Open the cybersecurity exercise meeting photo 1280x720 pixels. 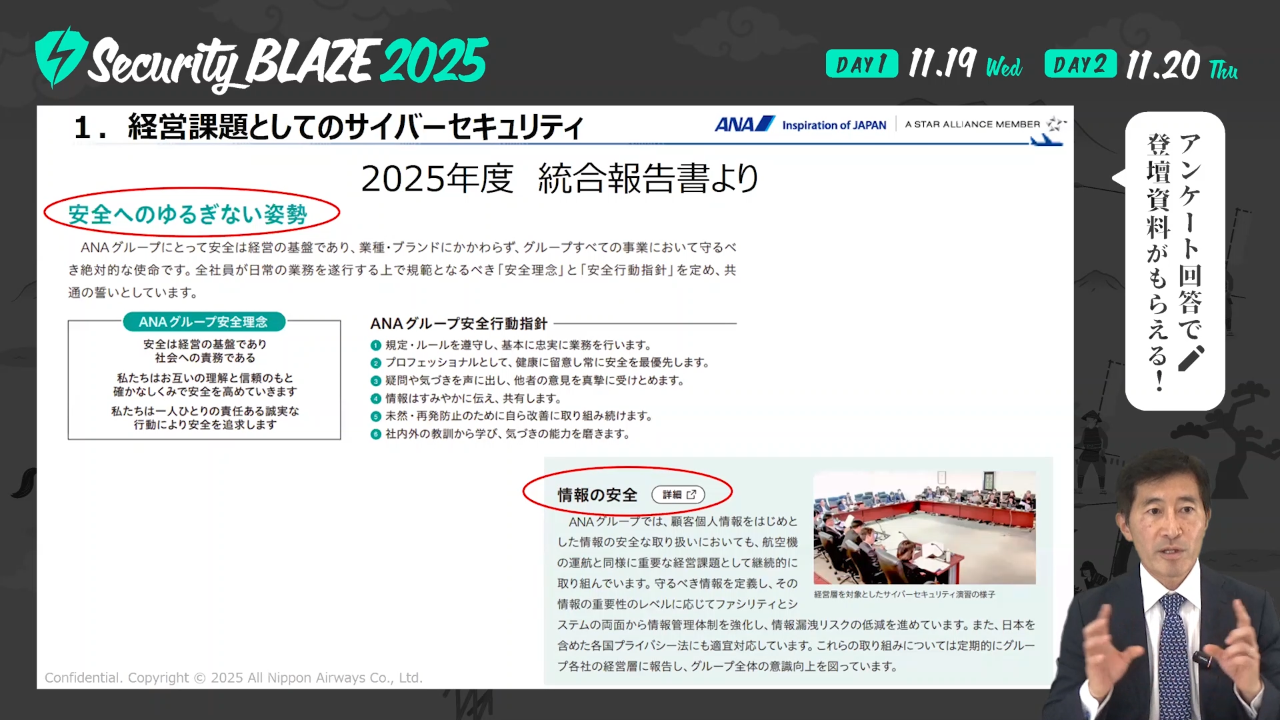click(924, 528)
